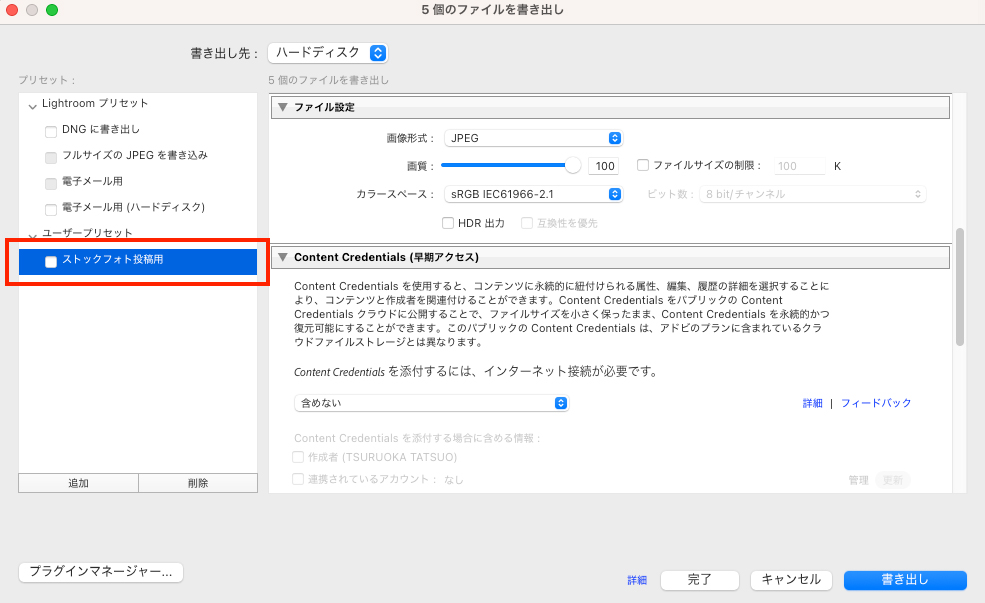Enable the ストックフォト投稿用 preset checkbox
This screenshot has width=985, height=603.
click(x=50, y=261)
